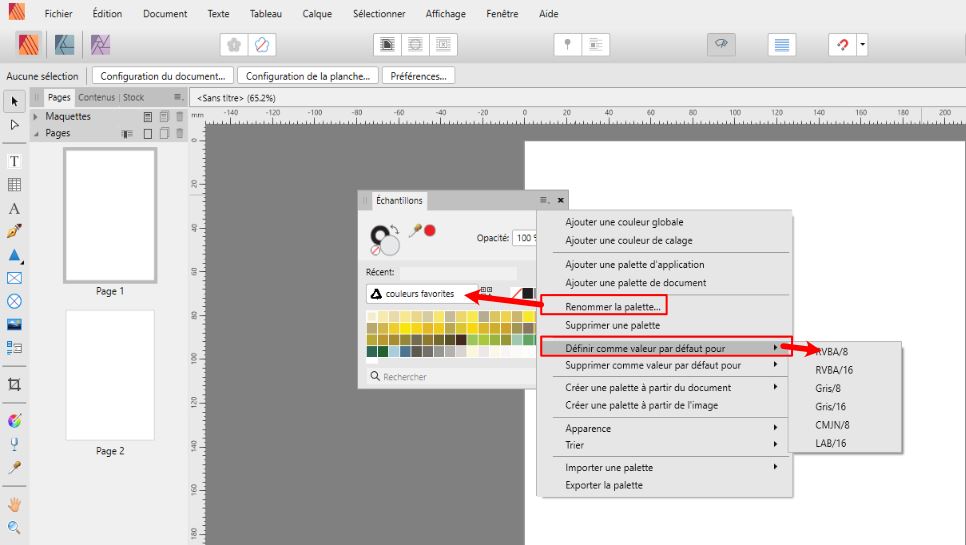Click the trash icon in Pages row
Image resolution: width=966 pixels, height=545 pixels.
(x=180, y=133)
